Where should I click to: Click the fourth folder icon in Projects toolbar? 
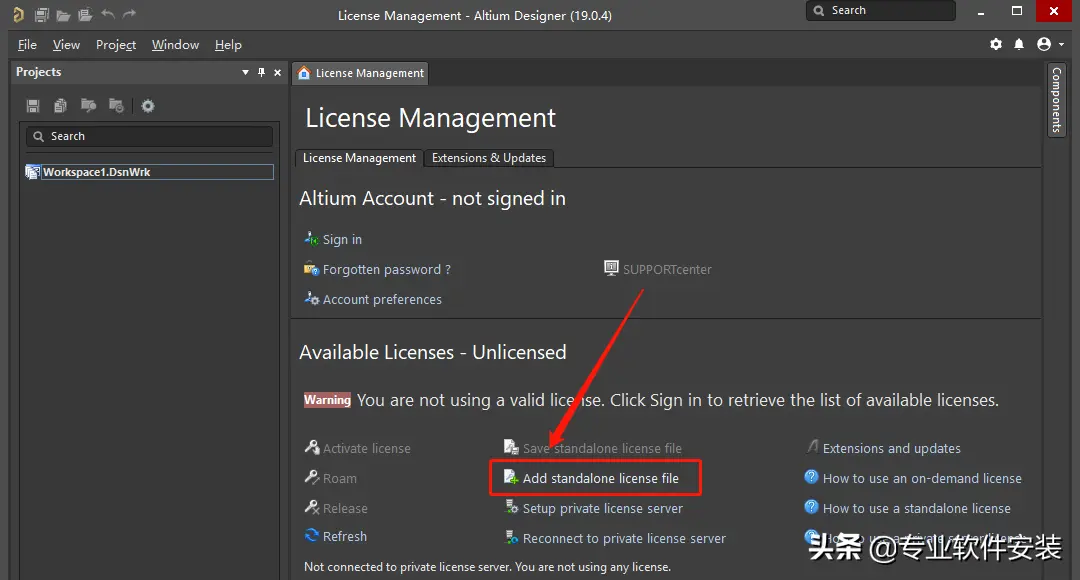point(116,105)
